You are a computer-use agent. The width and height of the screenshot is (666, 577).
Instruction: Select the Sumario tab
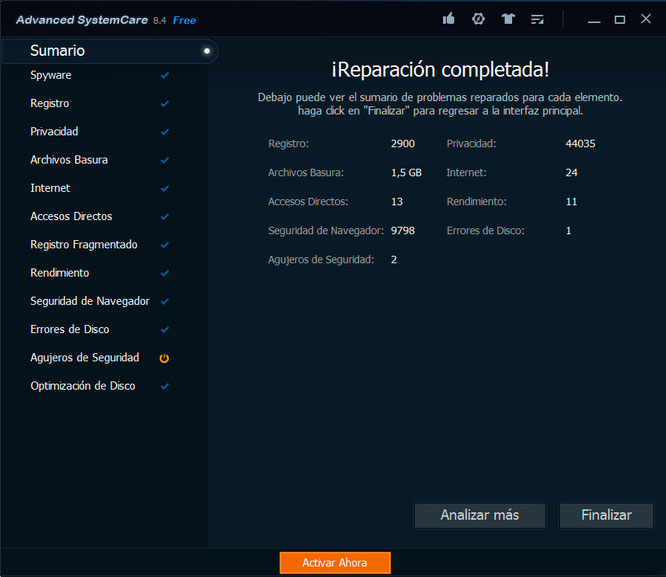110,51
